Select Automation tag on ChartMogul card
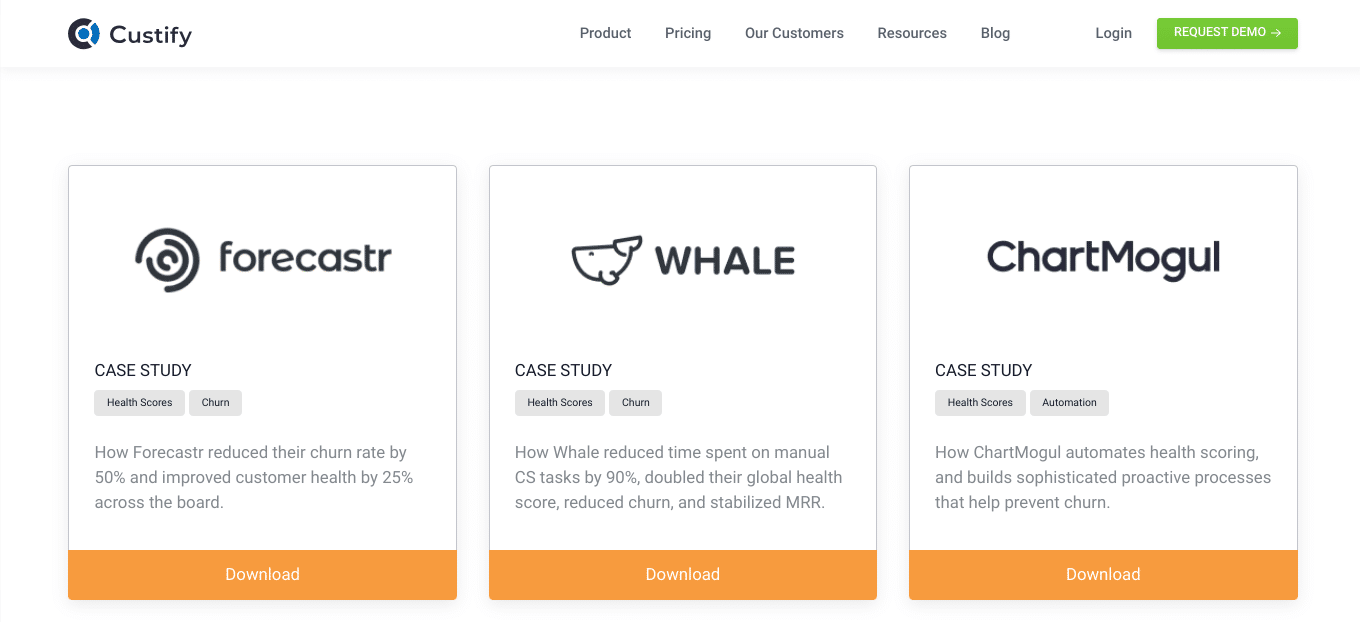1360x622 pixels. [x=1069, y=403]
